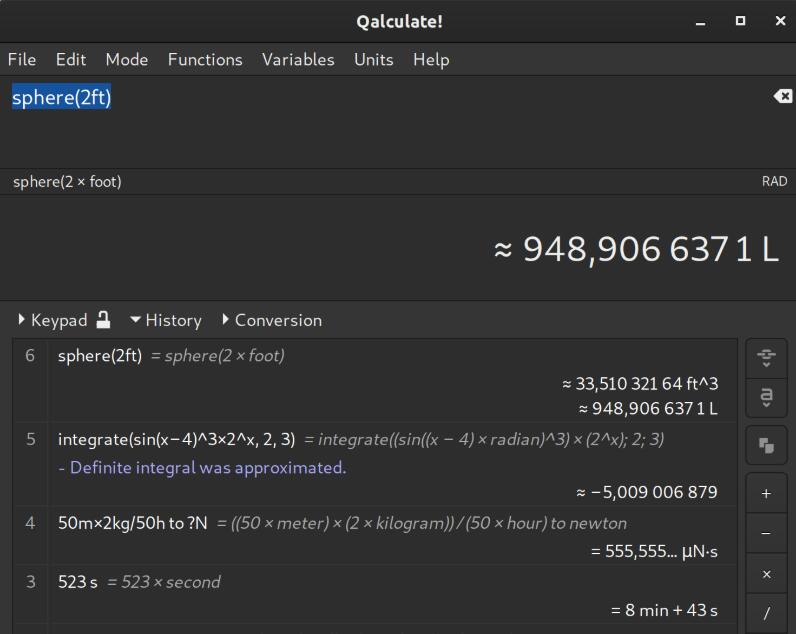Click the multiply operator button beside history
Screen dimensions: 796x634
pos(766,574)
